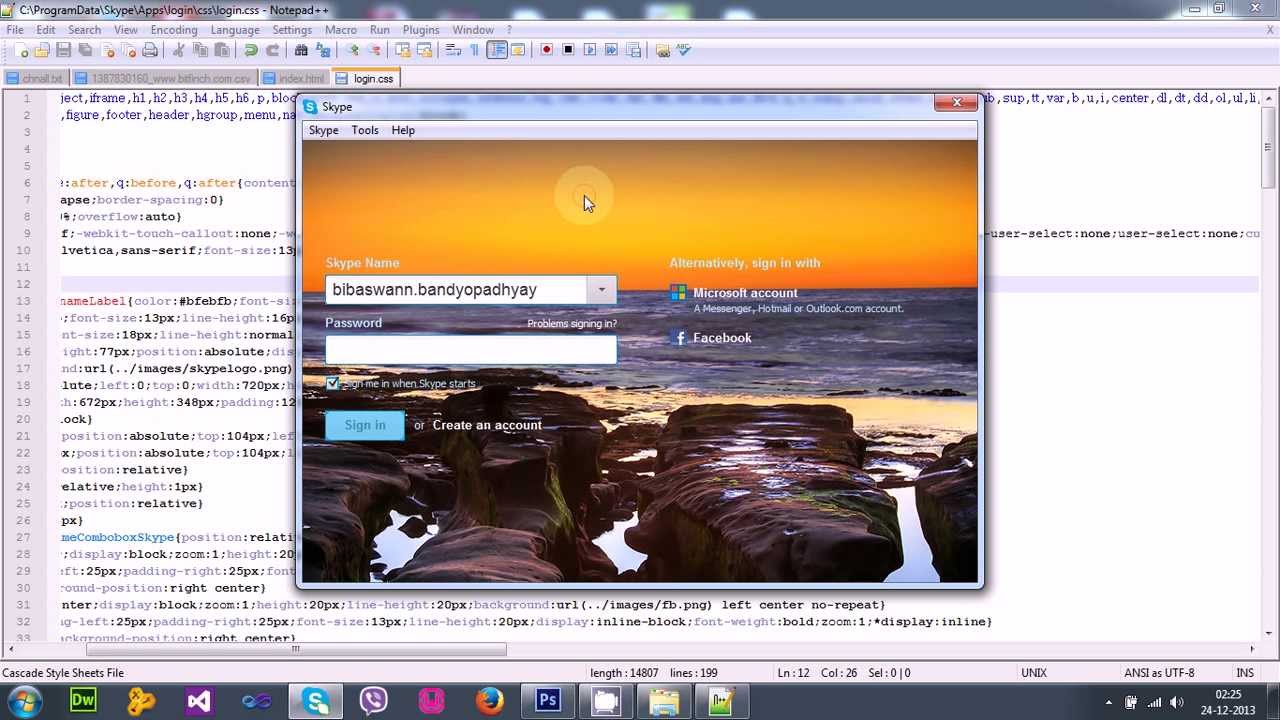Open the Encoding menu
This screenshot has height=720, width=1280.
point(174,30)
